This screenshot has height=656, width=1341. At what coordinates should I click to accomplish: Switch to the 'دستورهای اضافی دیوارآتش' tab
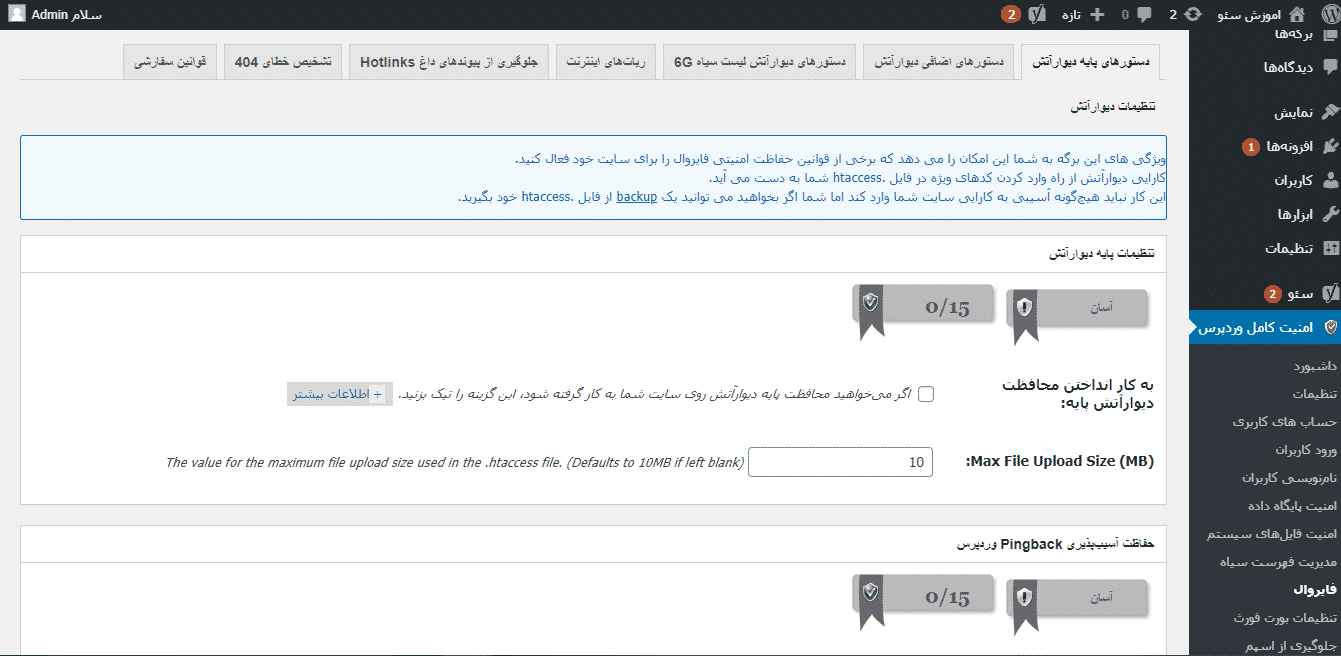(939, 62)
